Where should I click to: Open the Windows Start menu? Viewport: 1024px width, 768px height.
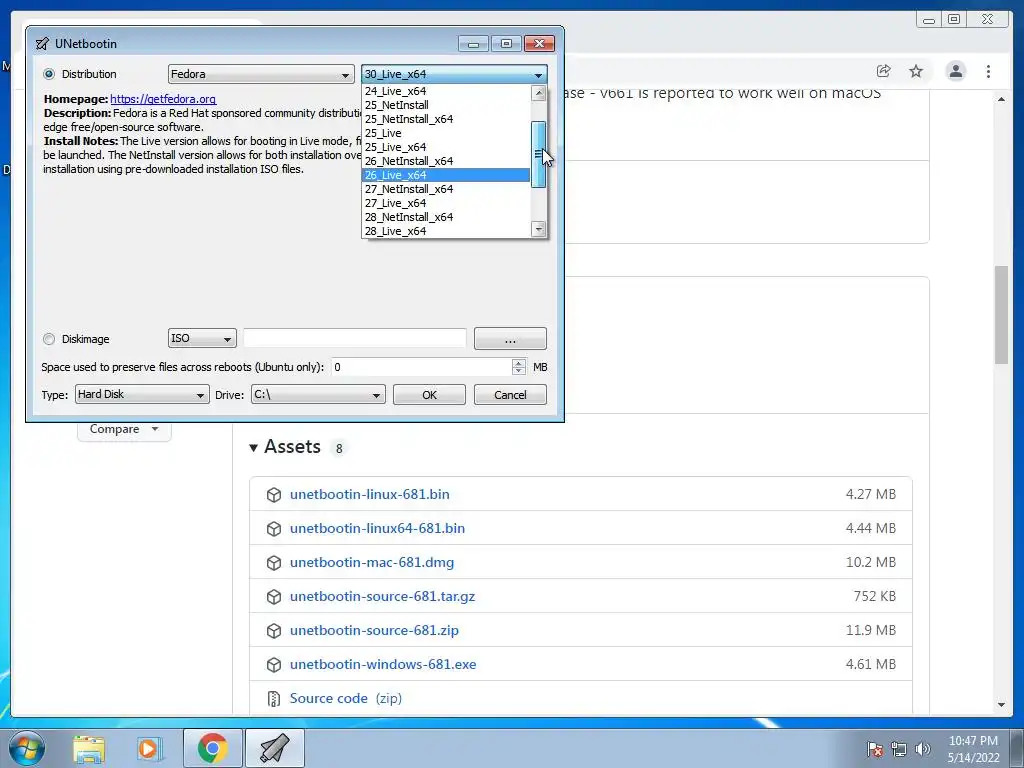tap(27, 748)
